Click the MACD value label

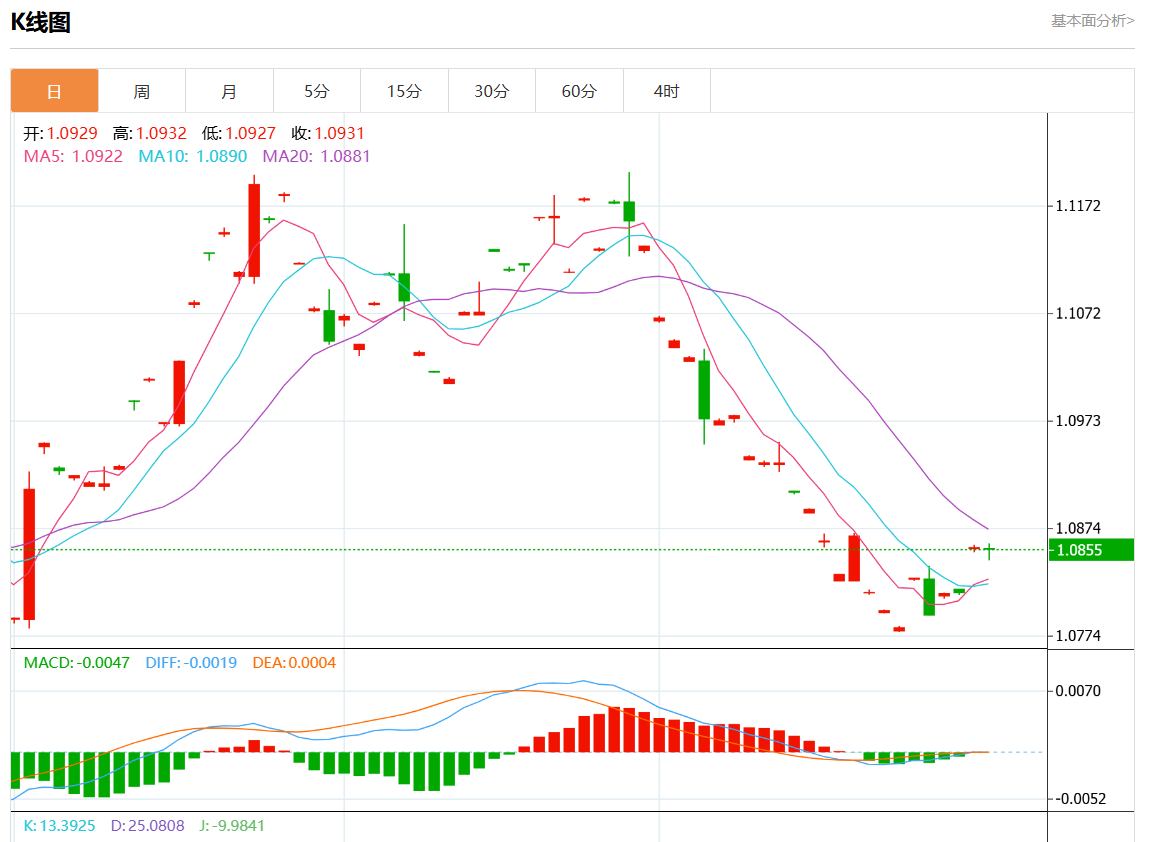[76, 662]
